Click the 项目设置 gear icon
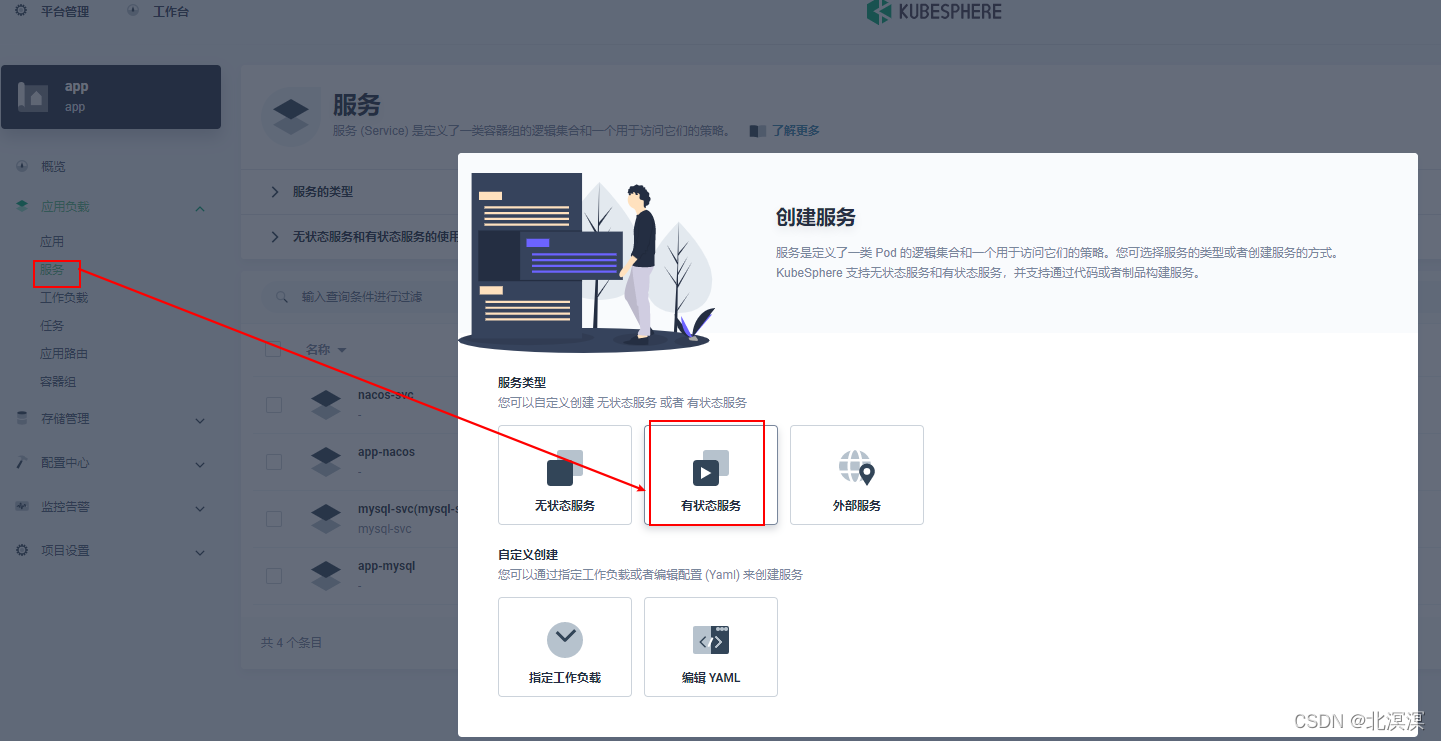The height and width of the screenshot is (741, 1441). pyautogui.click(x=22, y=550)
